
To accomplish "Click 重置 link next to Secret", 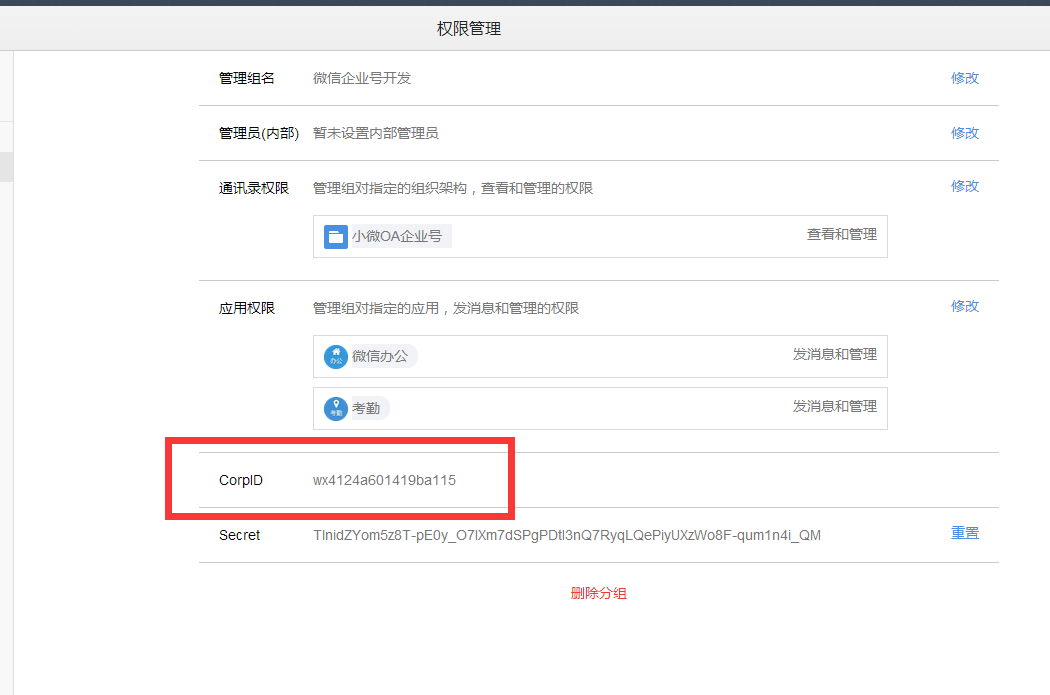I will (964, 533).
